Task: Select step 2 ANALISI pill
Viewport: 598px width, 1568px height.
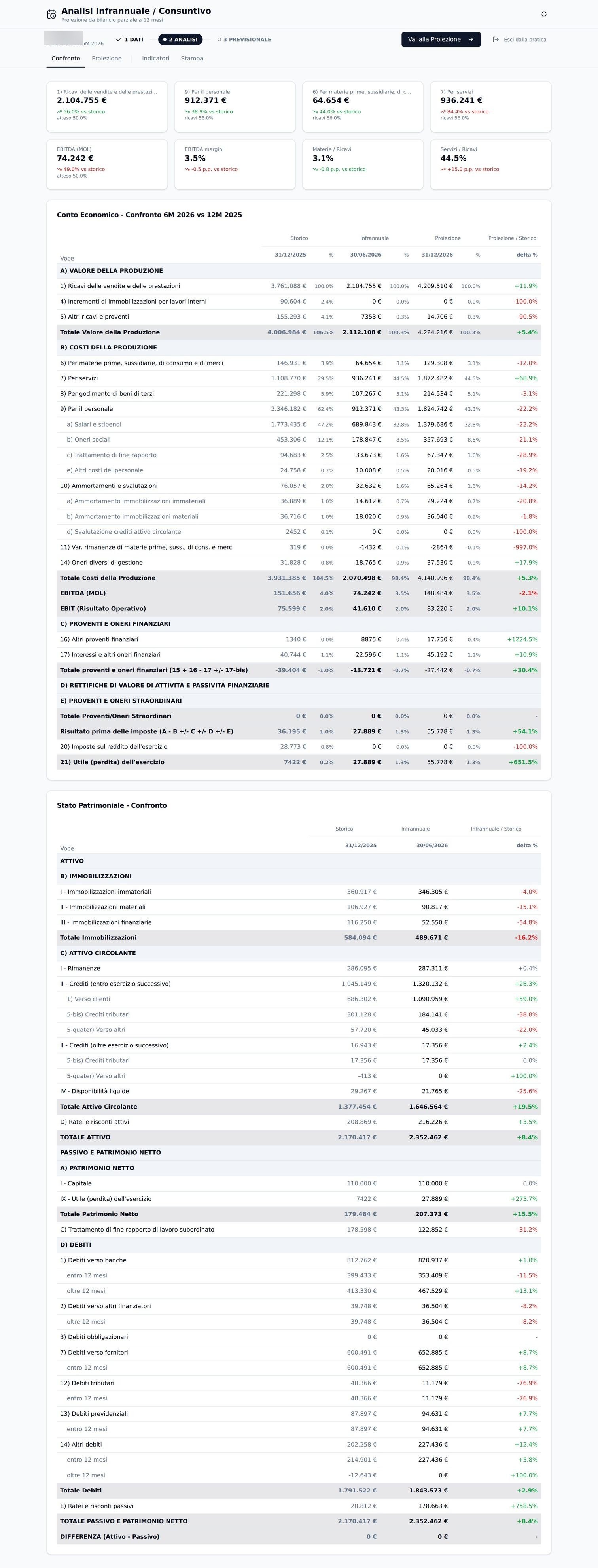Action: (x=180, y=40)
